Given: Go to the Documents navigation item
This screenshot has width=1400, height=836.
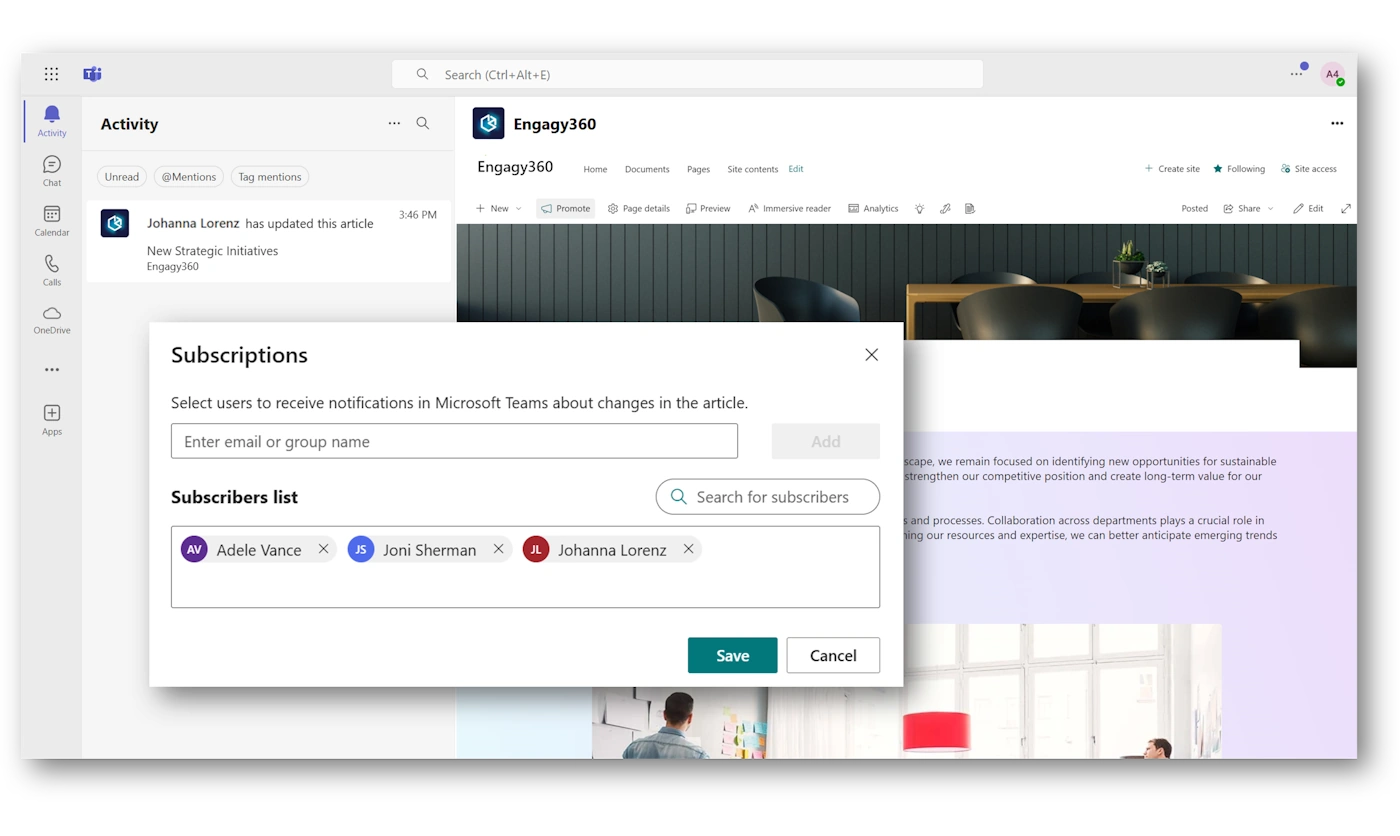Looking at the screenshot, I should [647, 169].
